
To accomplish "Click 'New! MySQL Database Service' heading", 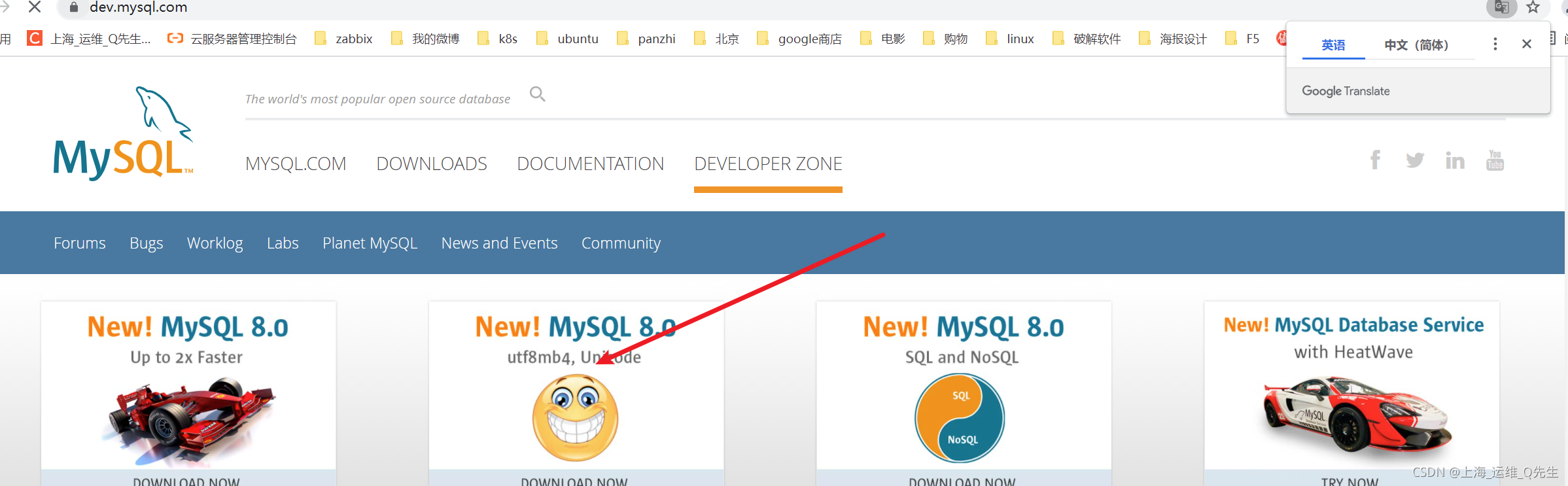I will [x=1353, y=325].
